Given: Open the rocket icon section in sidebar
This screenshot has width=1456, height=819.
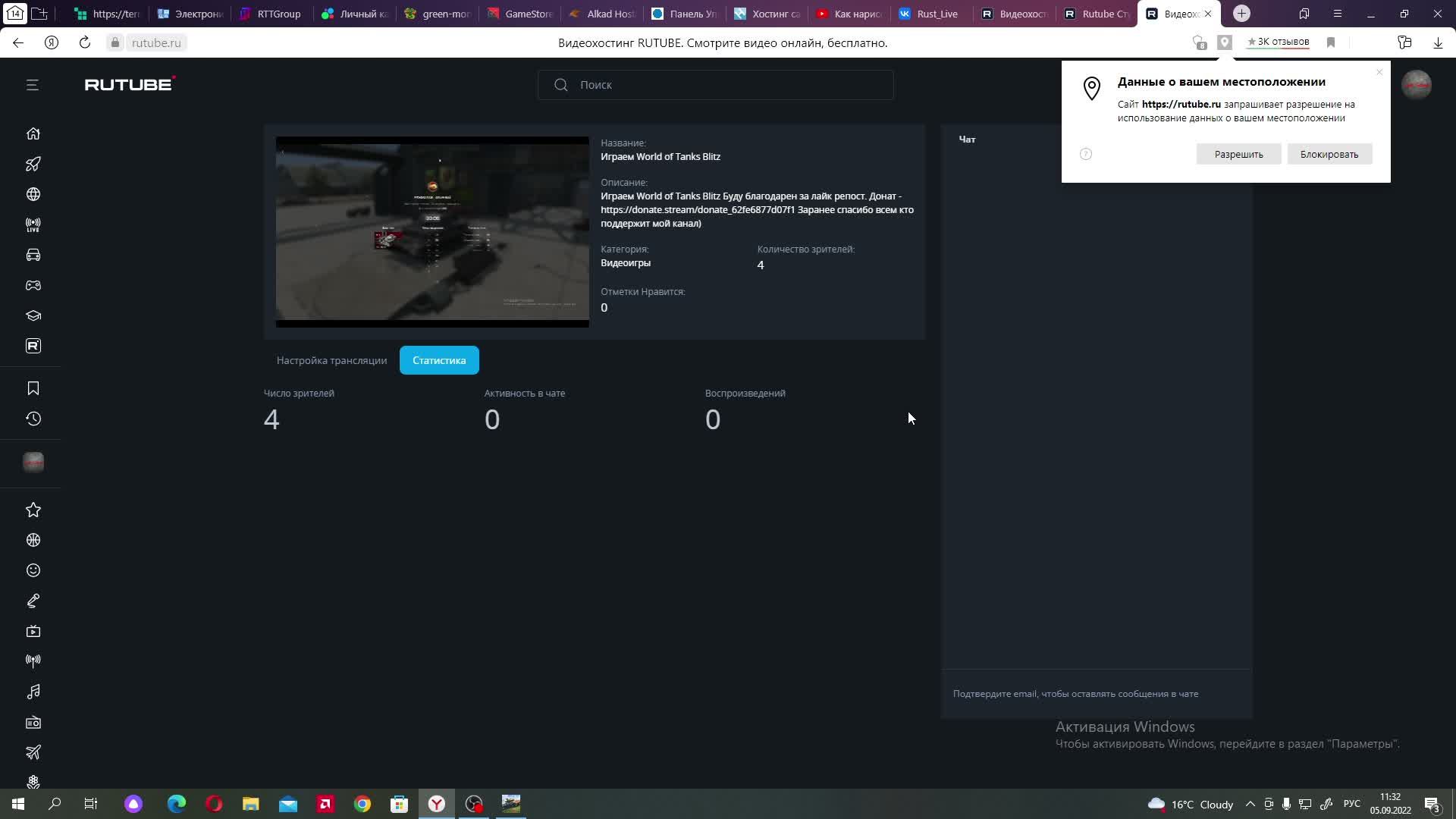Looking at the screenshot, I should click(33, 164).
